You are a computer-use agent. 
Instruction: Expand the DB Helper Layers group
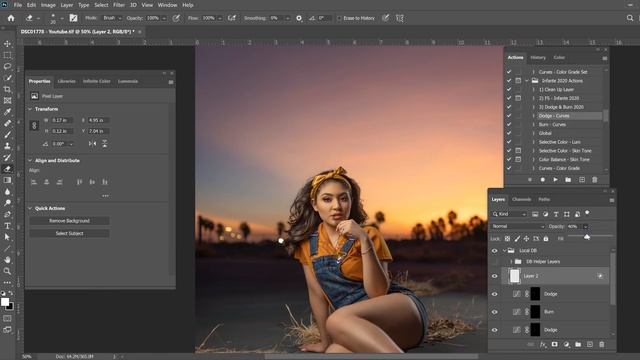click(x=511, y=262)
